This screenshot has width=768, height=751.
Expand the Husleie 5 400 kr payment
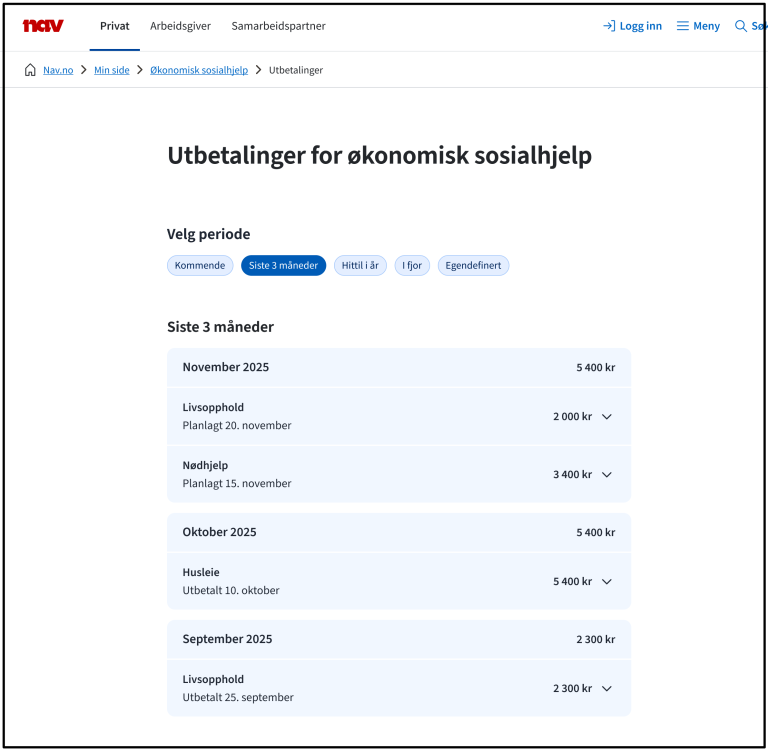(606, 582)
